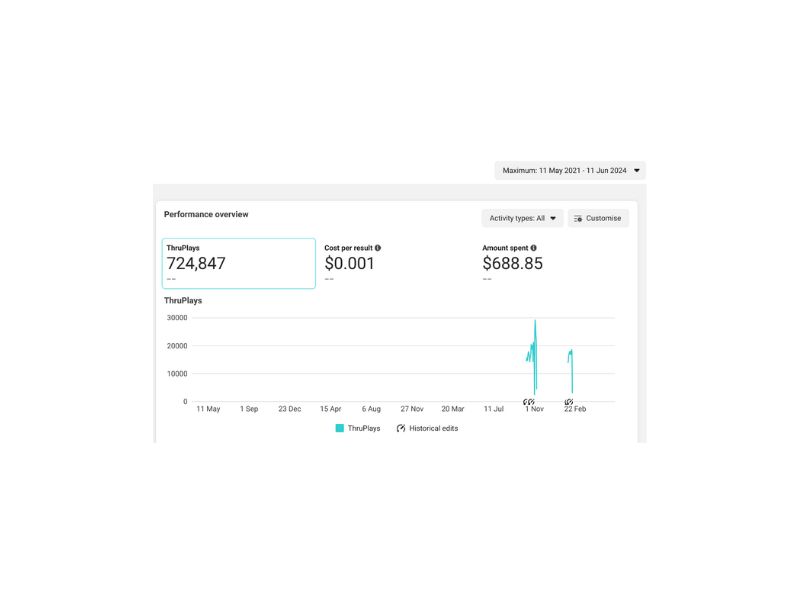Click the historical edit marker above 22 Feb
Image resolution: width=800 pixels, height=600 pixels.
(569, 402)
